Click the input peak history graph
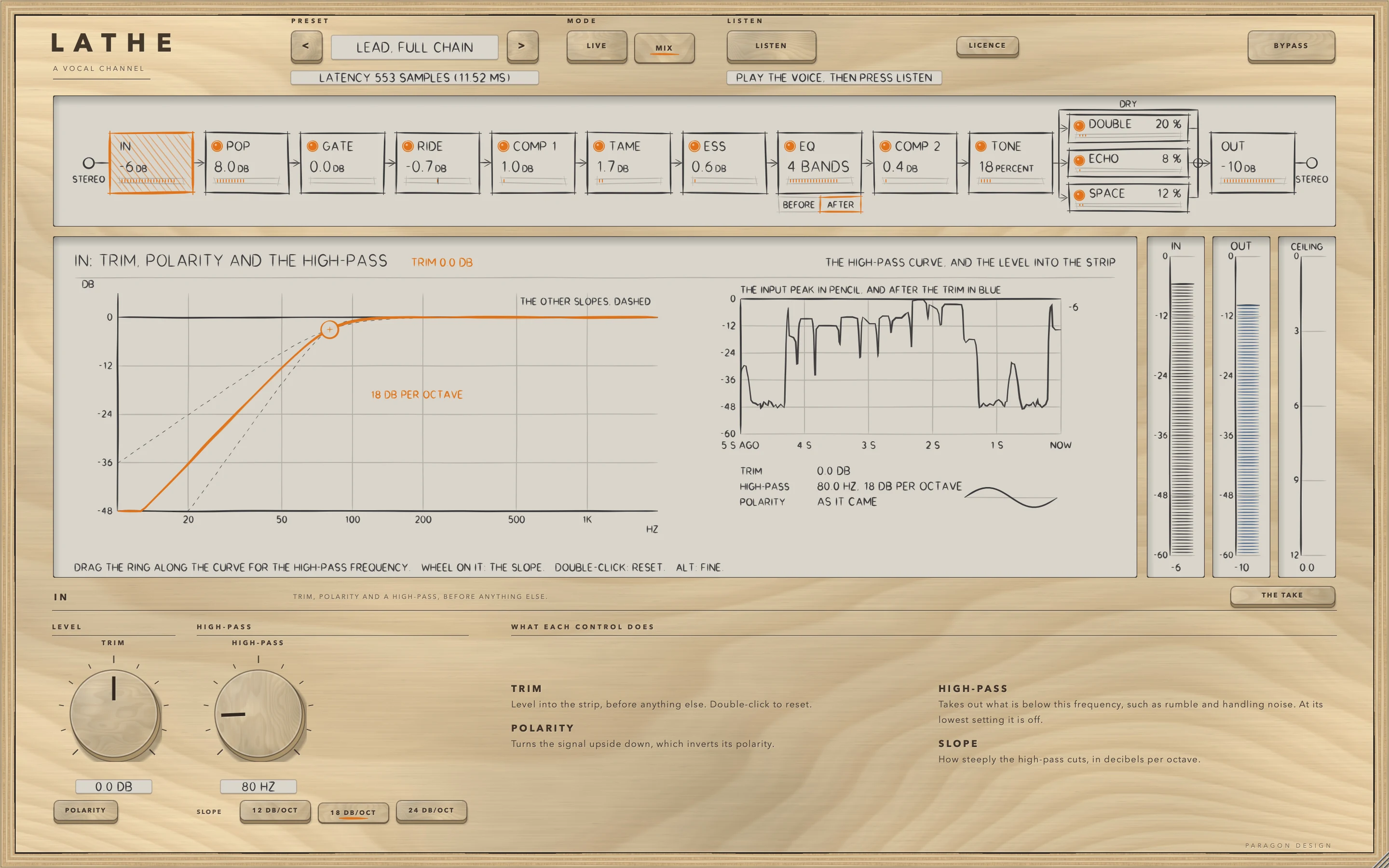1389x868 pixels. click(900, 366)
